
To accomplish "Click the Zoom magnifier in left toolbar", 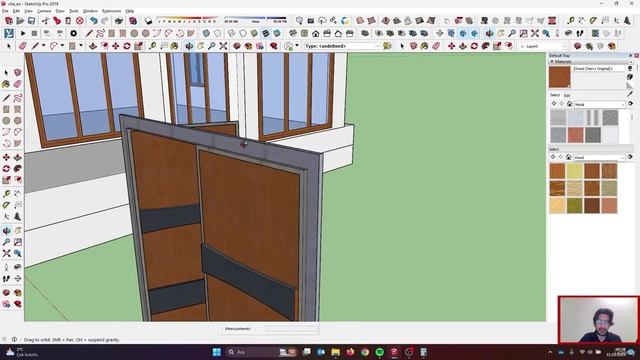I will click(x=6, y=242).
